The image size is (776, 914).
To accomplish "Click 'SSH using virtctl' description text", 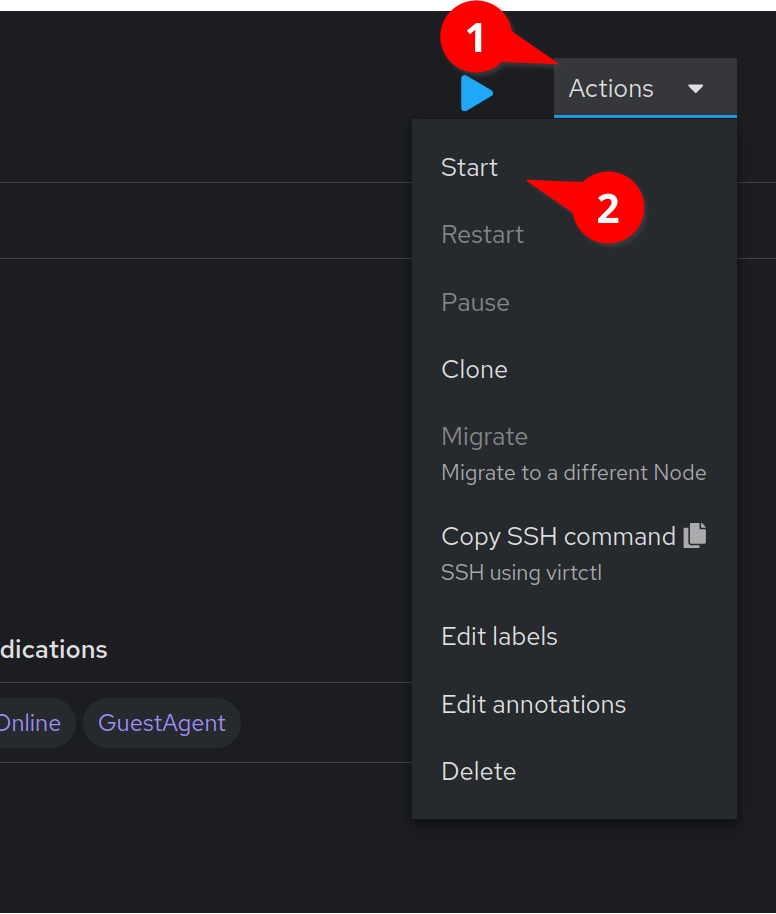I will 521,573.
